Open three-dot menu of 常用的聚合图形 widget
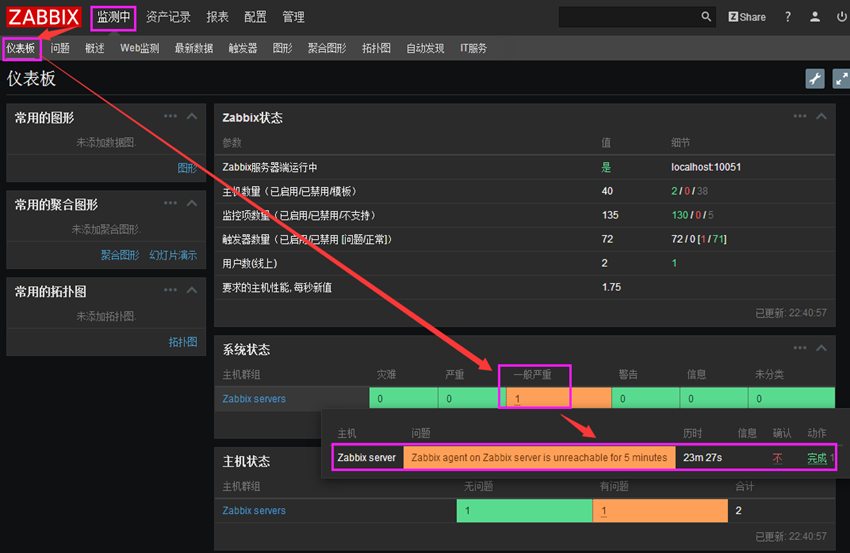Image resolution: width=850 pixels, height=553 pixels. (x=170, y=203)
